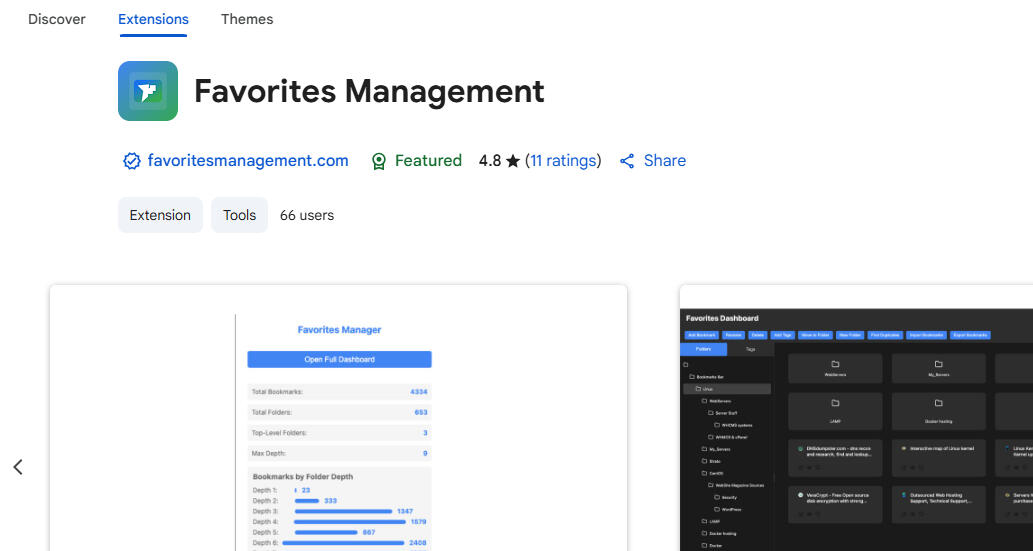Click the New Folder button in dashboard
Screen dimensions: 1033x551
pos(851,335)
